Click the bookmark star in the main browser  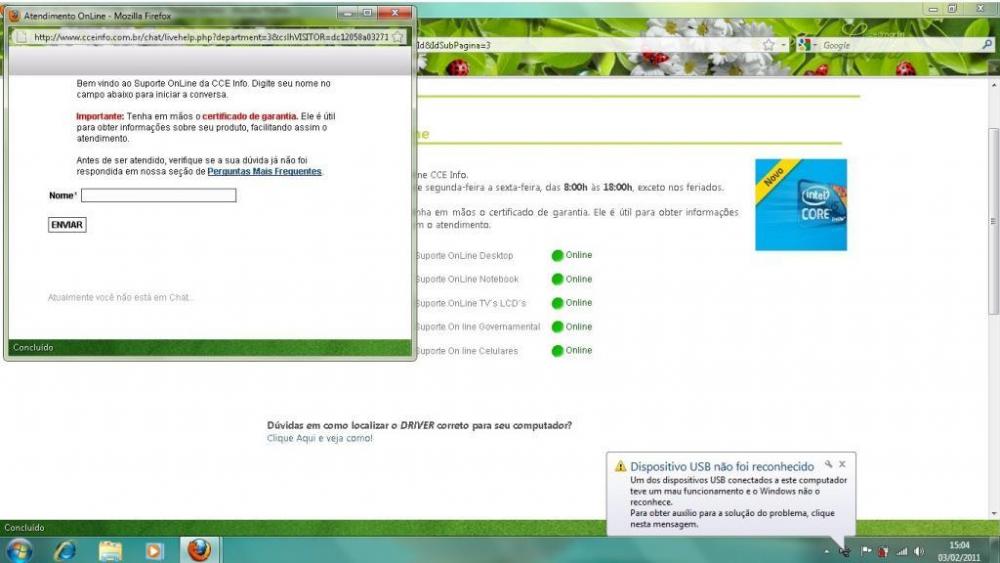(x=768, y=45)
